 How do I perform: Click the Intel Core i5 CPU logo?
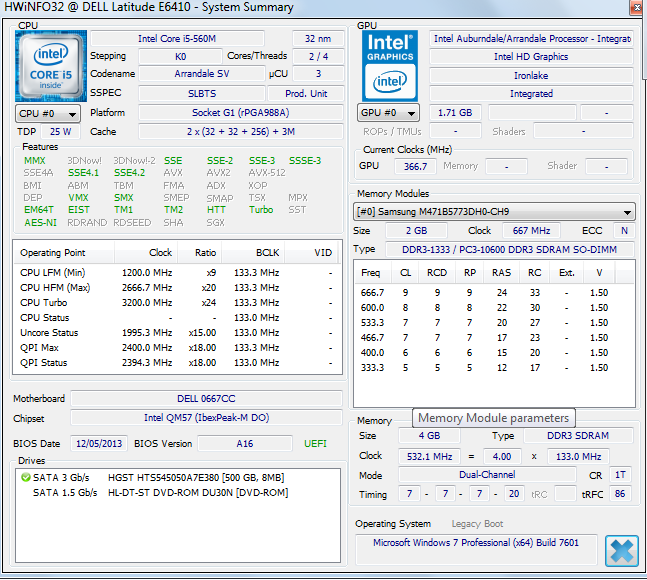(x=51, y=66)
